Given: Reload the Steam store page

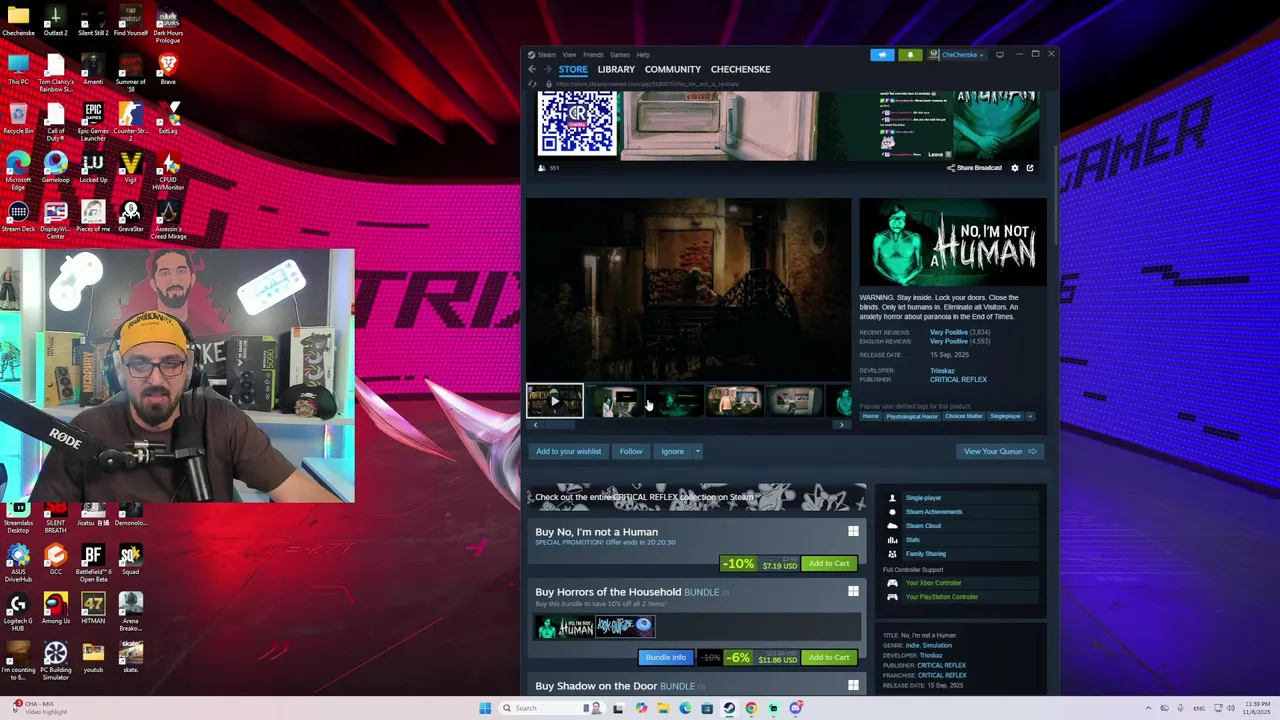Looking at the screenshot, I should point(533,84).
